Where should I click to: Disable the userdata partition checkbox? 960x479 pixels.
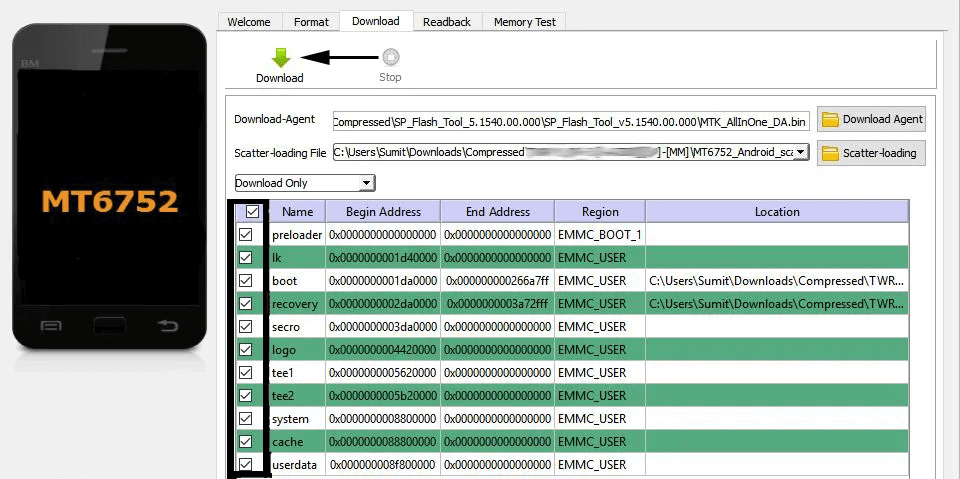pos(245,465)
